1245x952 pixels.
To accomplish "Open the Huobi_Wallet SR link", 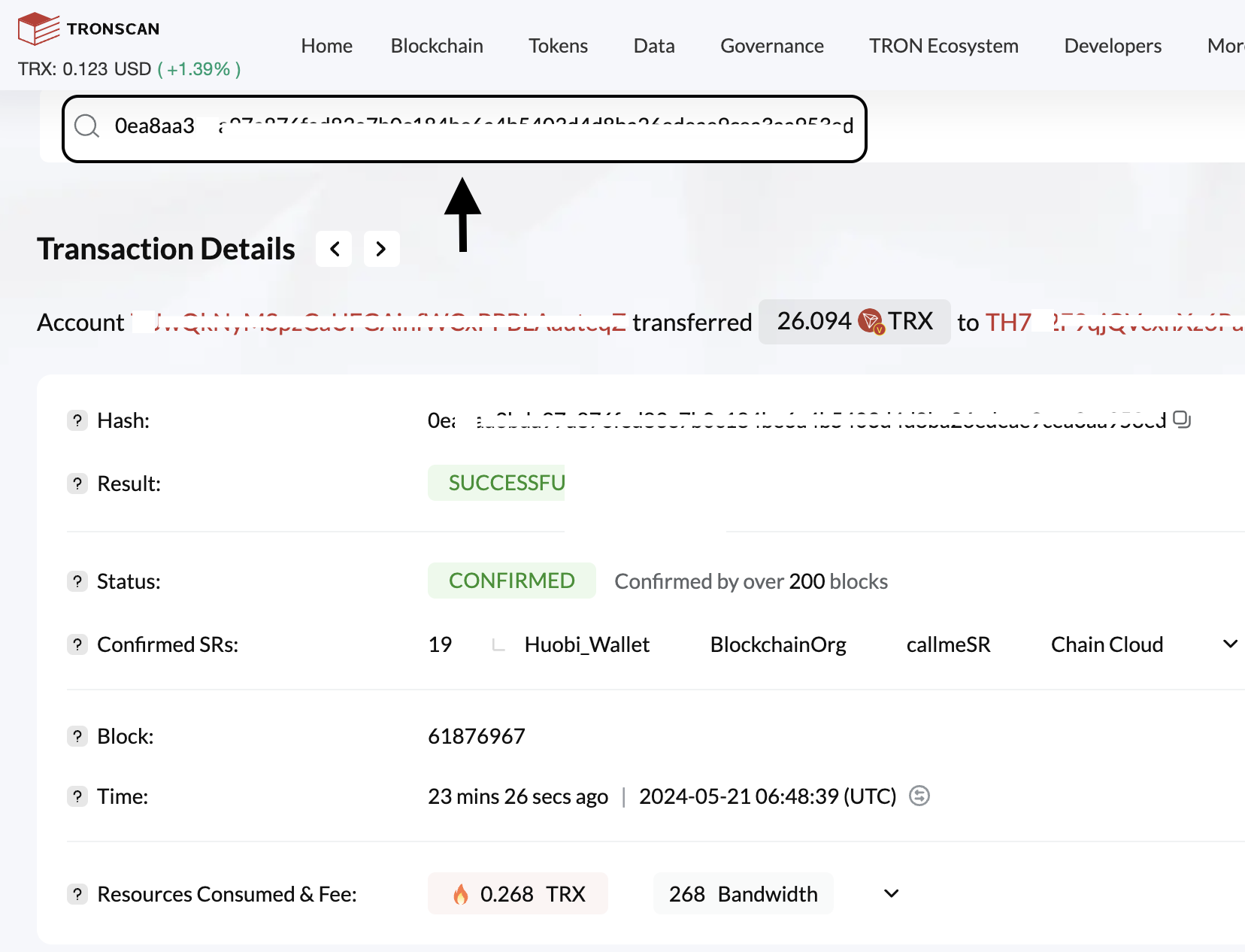I will click(x=586, y=644).
